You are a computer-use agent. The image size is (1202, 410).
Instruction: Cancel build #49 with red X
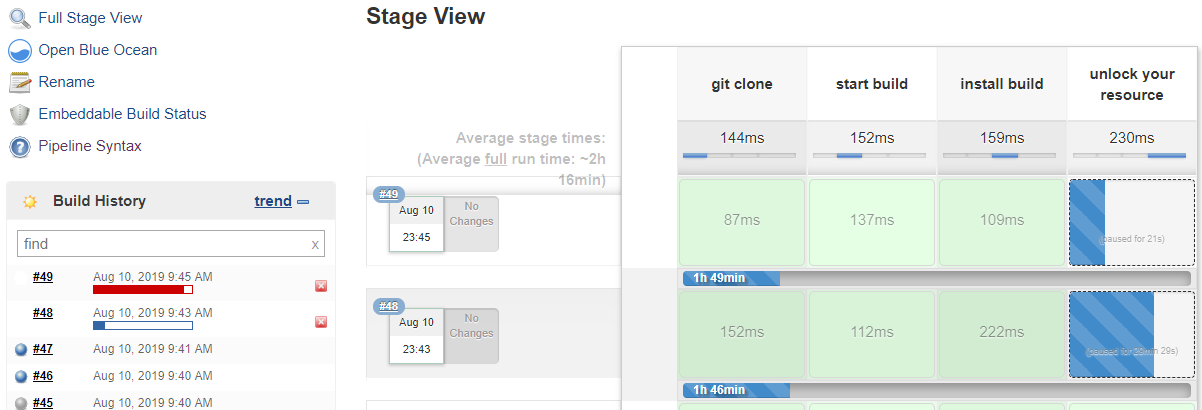point(321,286)
